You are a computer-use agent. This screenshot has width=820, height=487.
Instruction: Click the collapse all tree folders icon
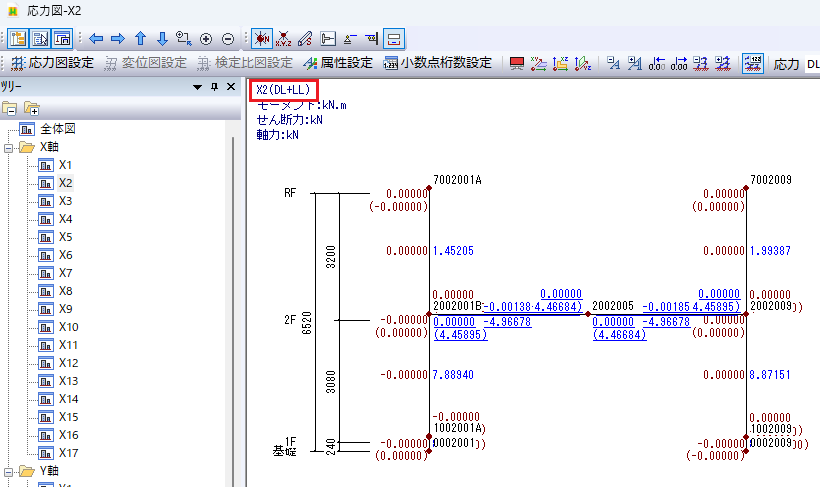[x=10, y=108]
